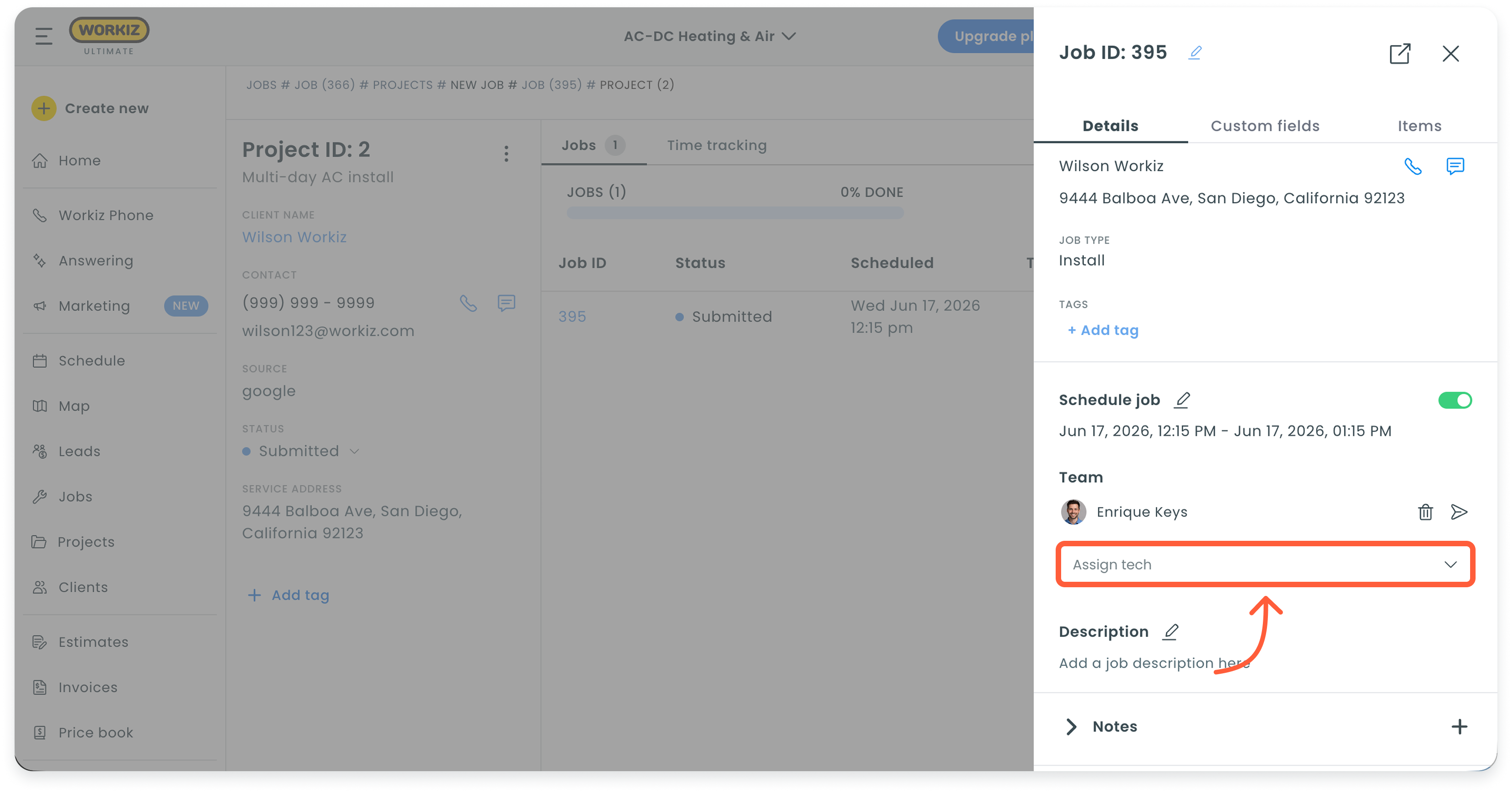This screenshot has height=793, width=1512.
Task: Click JOBS breadcrumb link
Action: click(261, 85)
